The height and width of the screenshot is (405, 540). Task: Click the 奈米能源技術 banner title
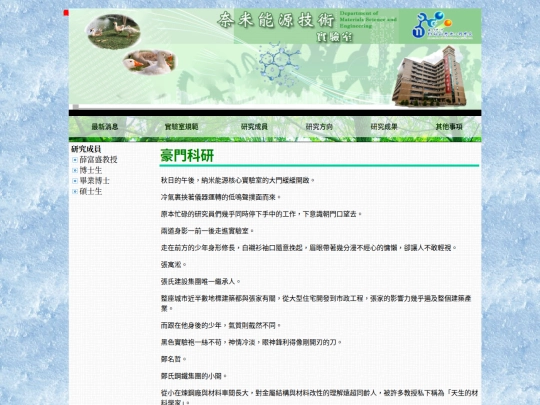pyautogui.click(x=276, y=20)
